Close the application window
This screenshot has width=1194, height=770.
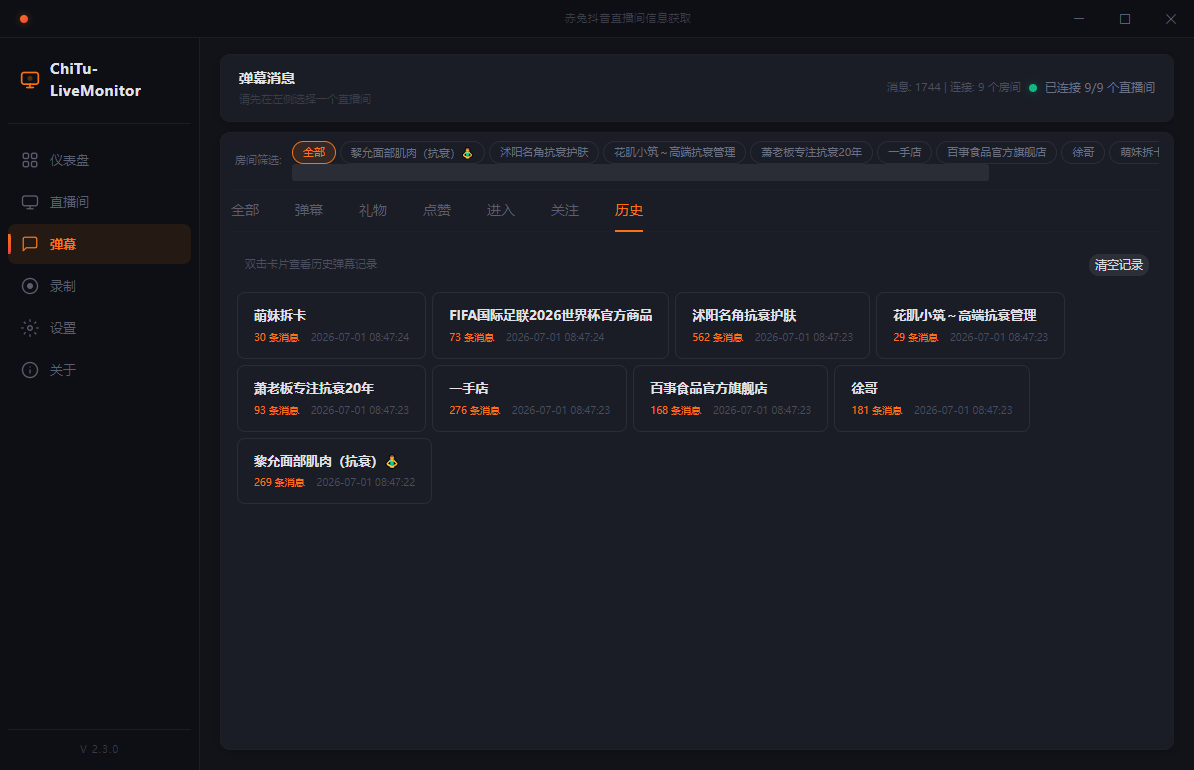point(1170,19)
